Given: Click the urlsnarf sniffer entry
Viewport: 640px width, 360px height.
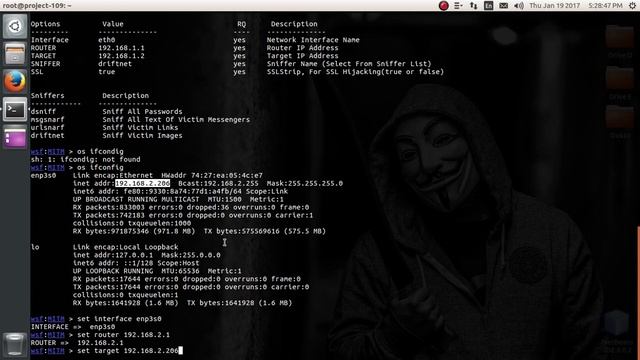Looking at the screenshot, I should tap(47, 127).
